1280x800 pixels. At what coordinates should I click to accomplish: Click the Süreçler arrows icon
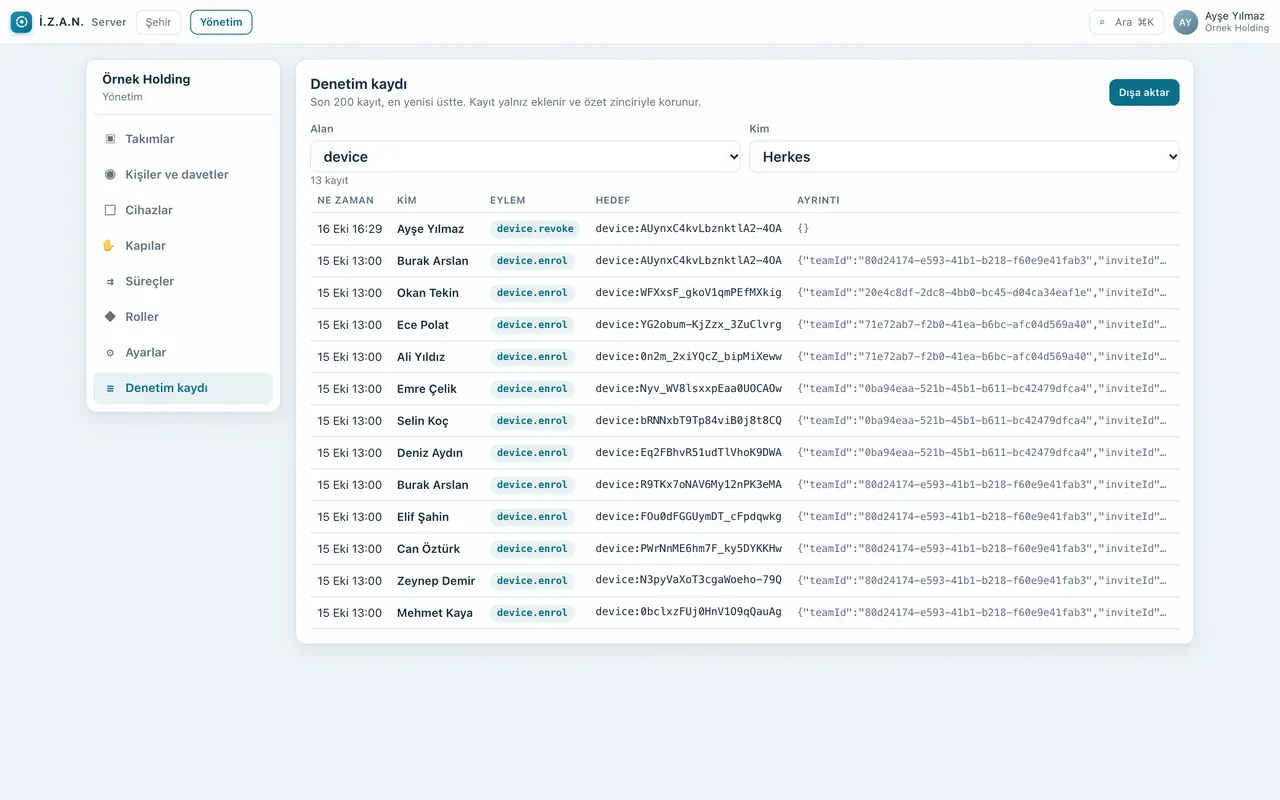pyautogui.click(x=110, y=282)
